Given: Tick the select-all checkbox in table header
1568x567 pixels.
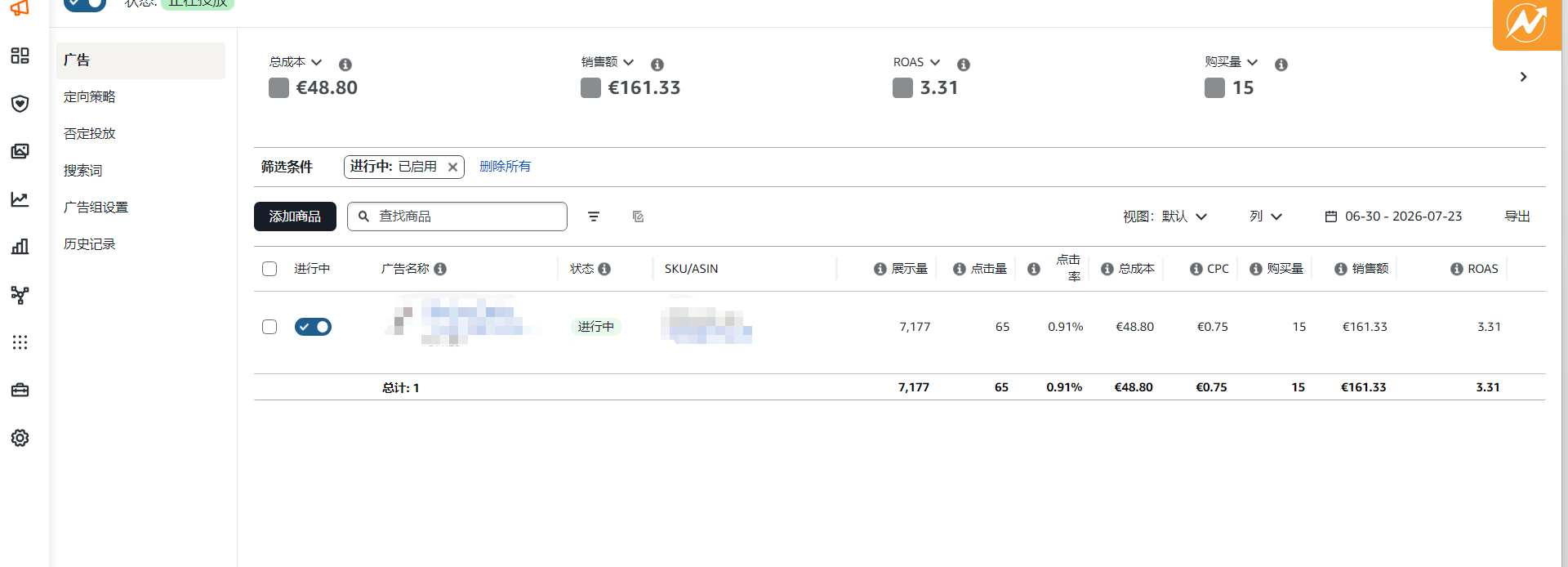Looking at the screenshot, I should point(269,269).
